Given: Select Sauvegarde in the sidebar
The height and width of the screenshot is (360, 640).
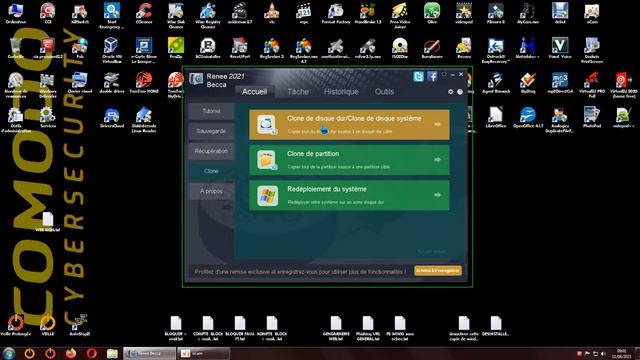Looking at the screenshot, I should tap(211, 131).
